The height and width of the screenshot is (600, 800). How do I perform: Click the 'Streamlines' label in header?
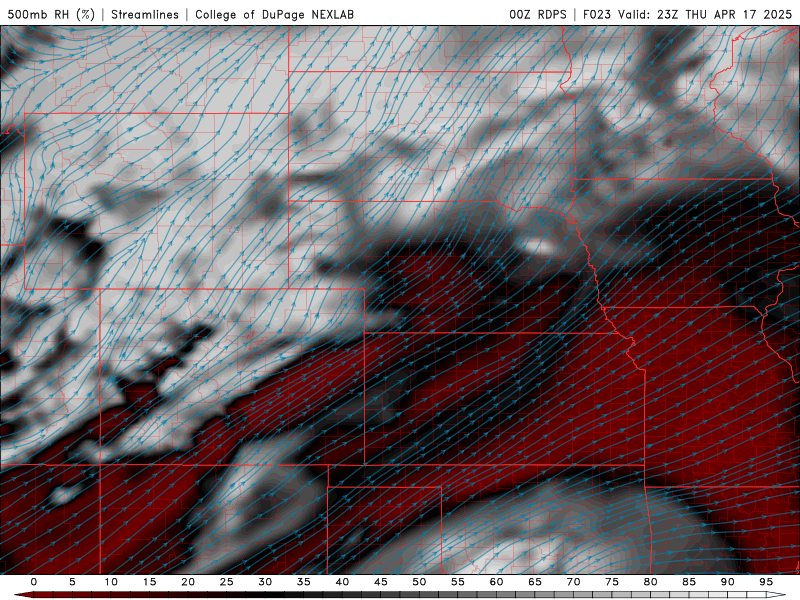(x=145, y=14)
